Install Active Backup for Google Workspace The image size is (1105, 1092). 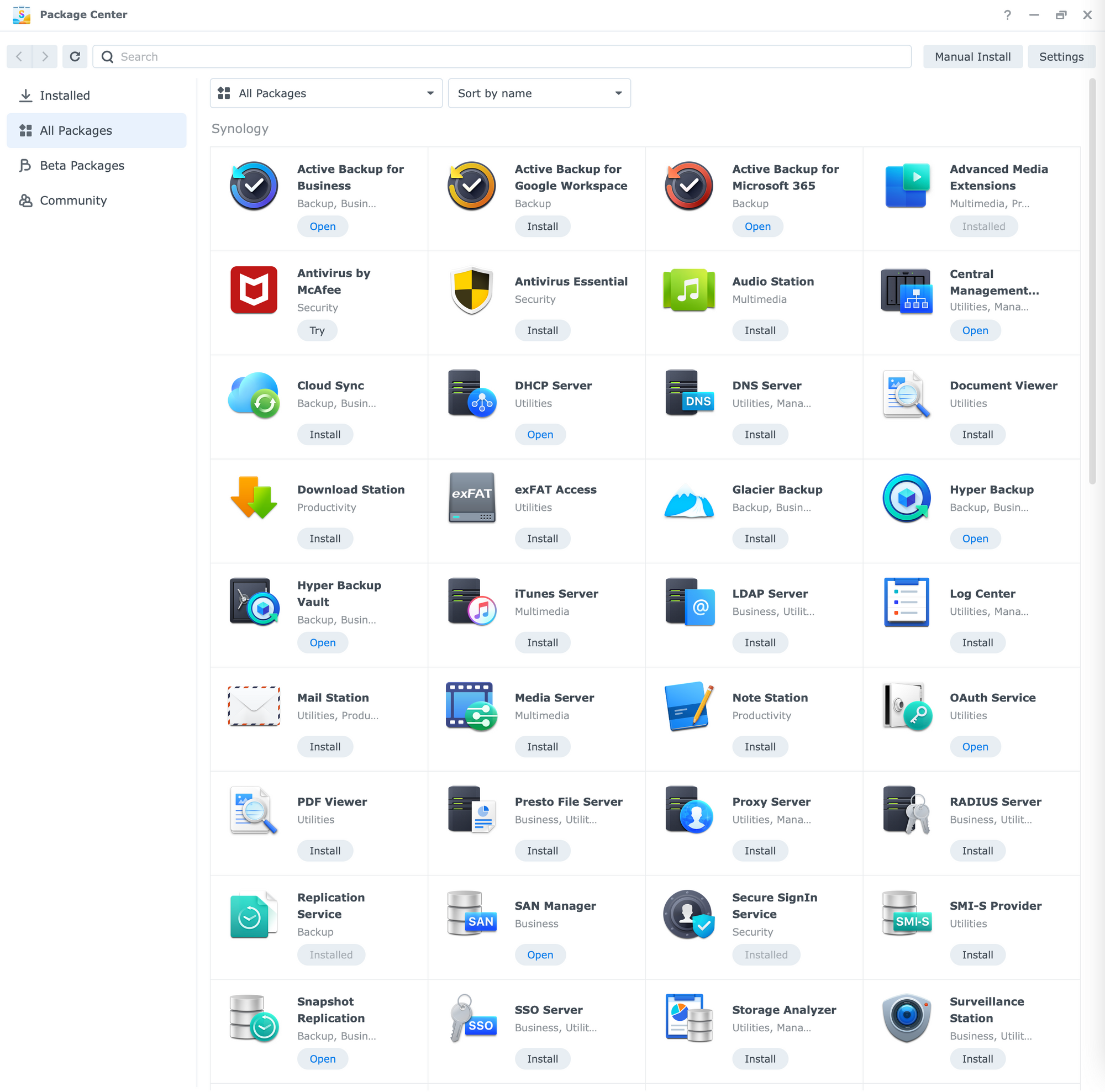click(x=542, y=226)
